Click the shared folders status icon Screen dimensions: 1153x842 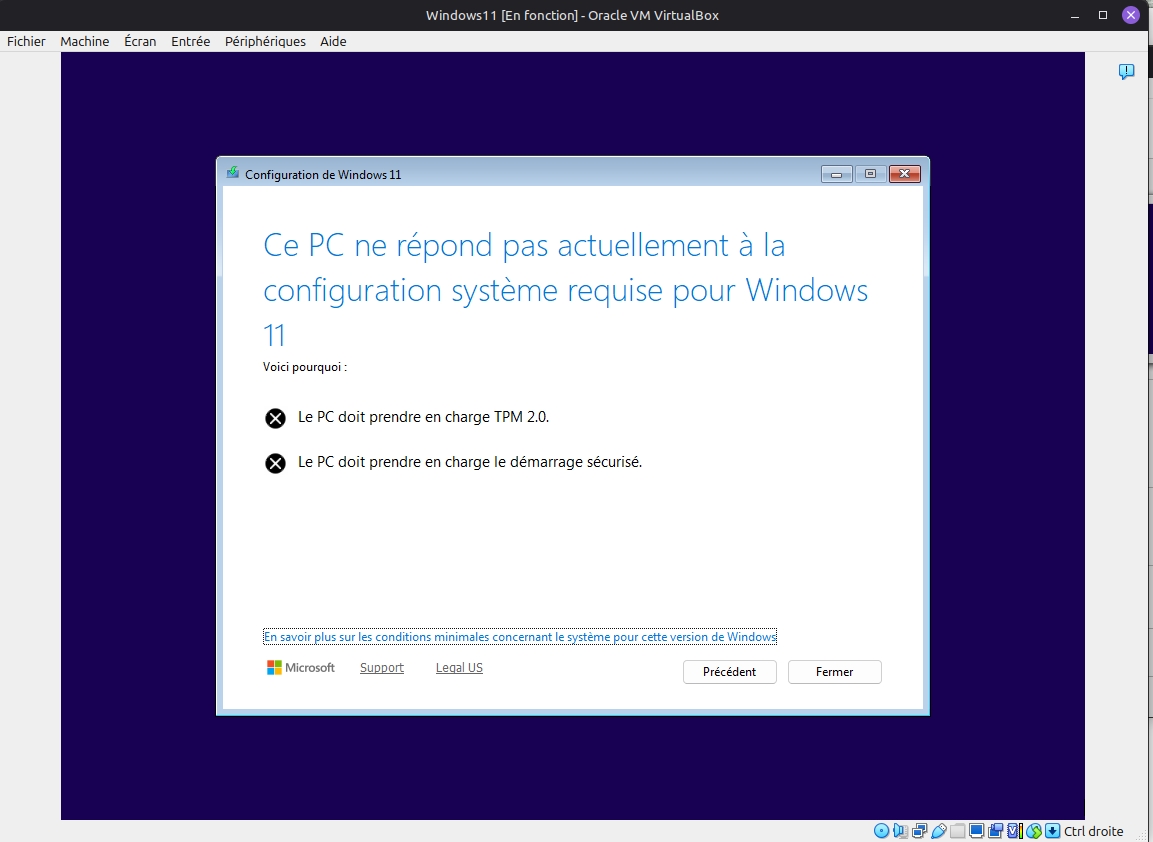pyautogui.click(x=957, y=831)
